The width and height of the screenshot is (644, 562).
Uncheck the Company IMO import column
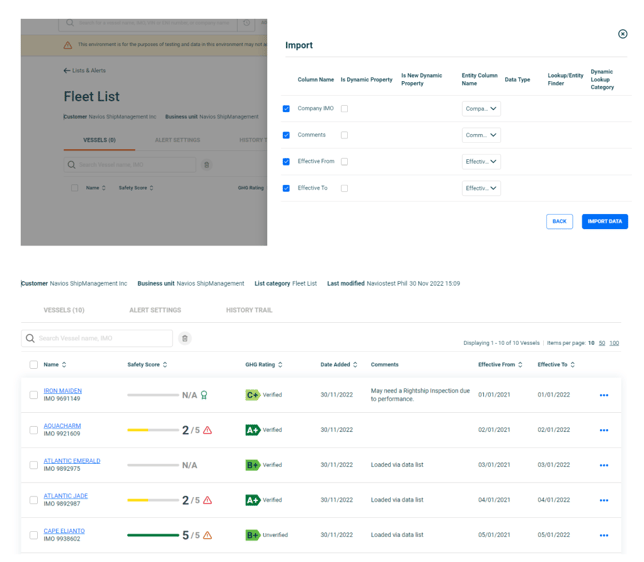tap(286, 109)
